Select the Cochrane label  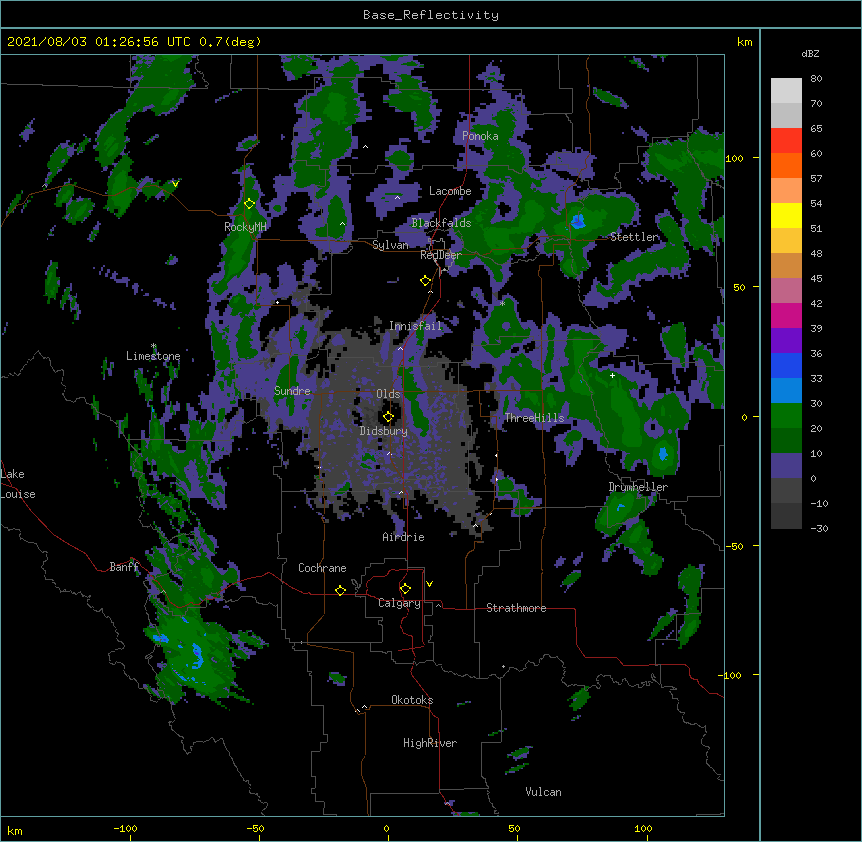click(x=322, y=568)
